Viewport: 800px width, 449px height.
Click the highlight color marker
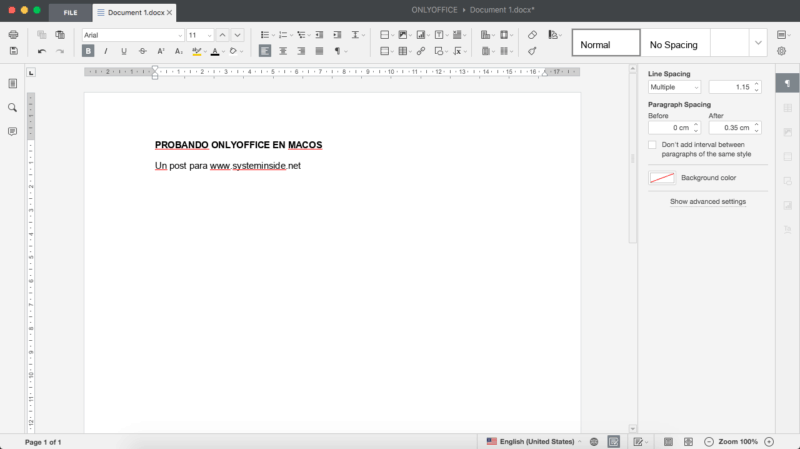pos(196,51)
